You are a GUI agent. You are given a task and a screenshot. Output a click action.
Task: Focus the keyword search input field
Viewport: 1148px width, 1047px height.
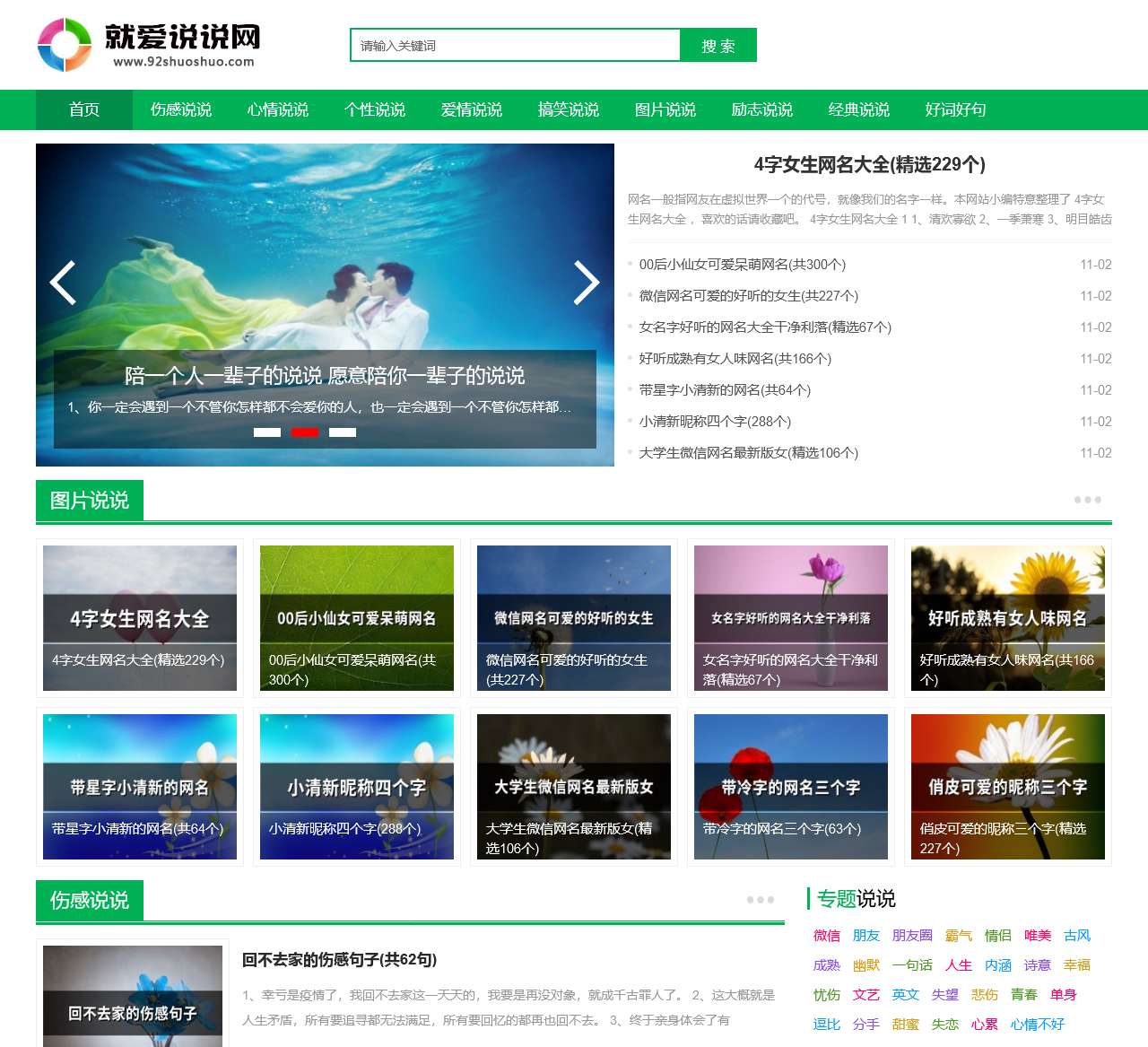point(515,46)
